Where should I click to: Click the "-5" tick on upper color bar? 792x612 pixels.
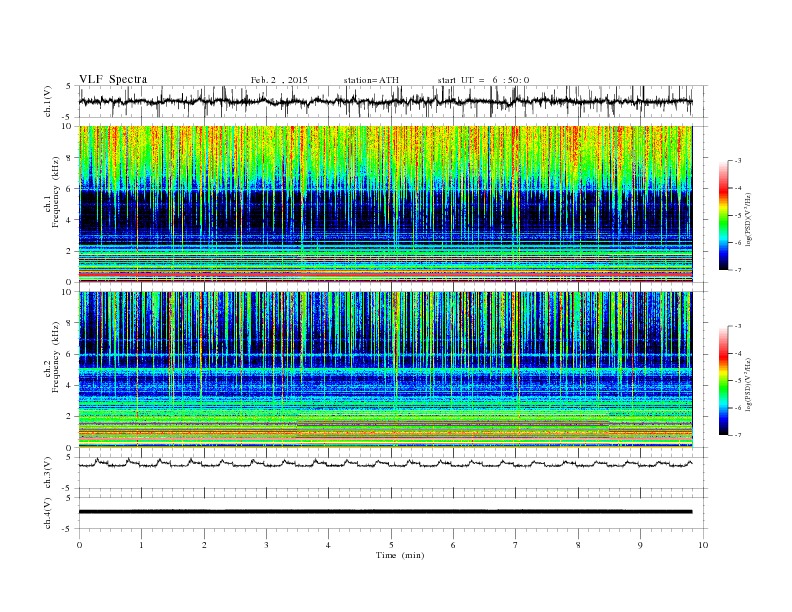pos(737,216)
